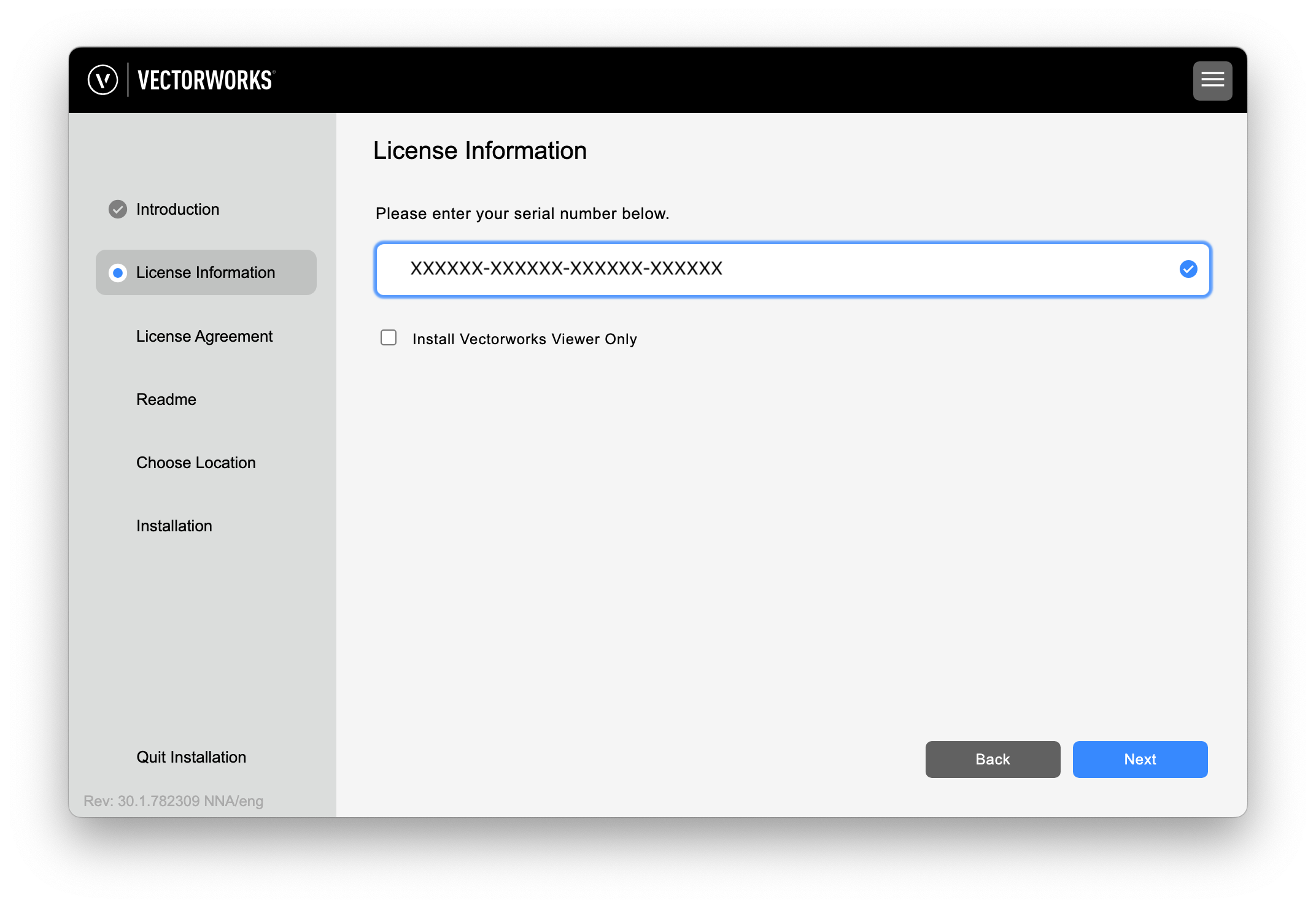
Task: Click the blue serial number validation checkmark
Action: click(1188, 269)
